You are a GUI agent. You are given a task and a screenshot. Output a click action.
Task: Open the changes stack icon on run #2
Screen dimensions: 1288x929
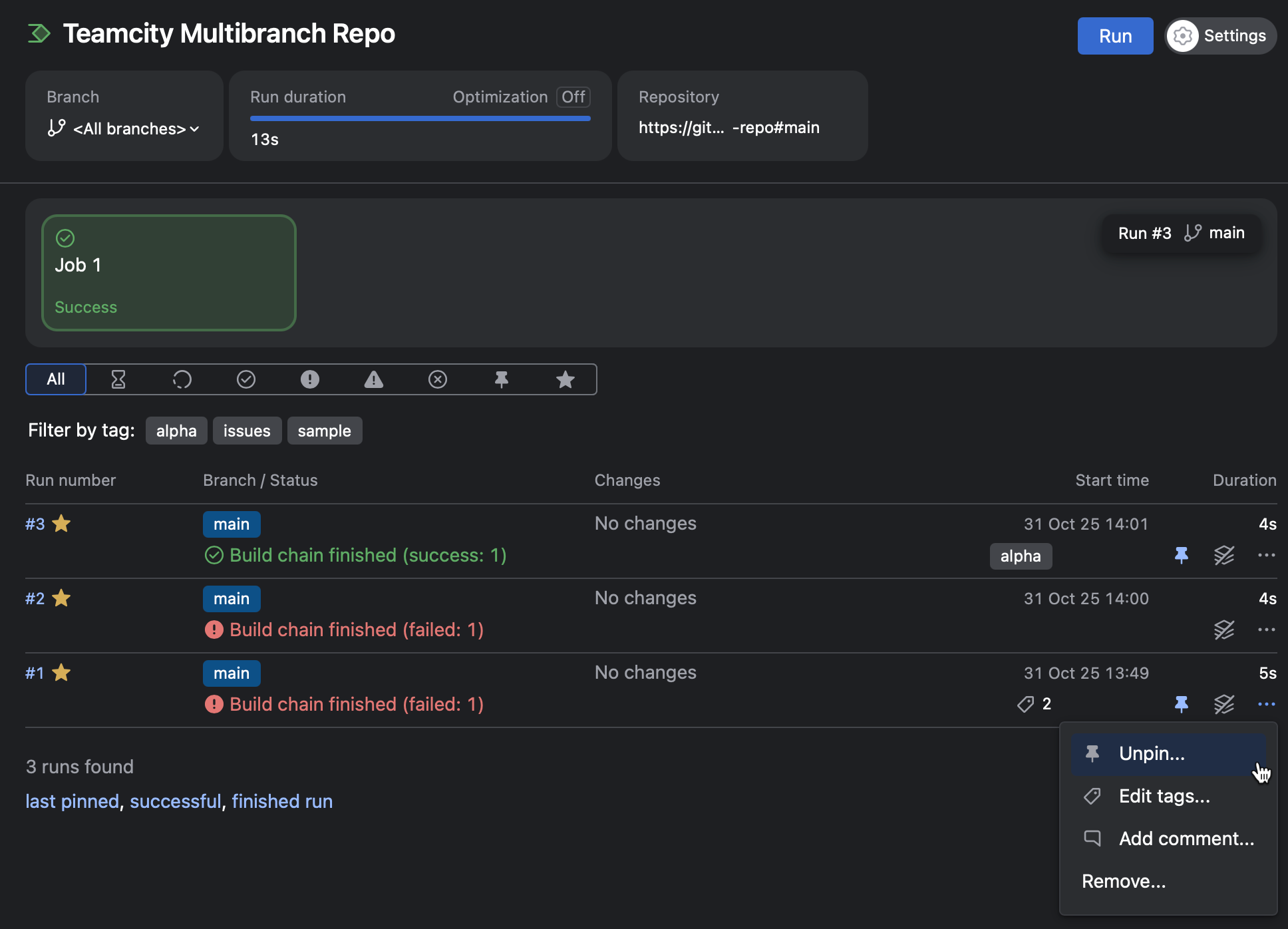click(x=1224, y=630)
